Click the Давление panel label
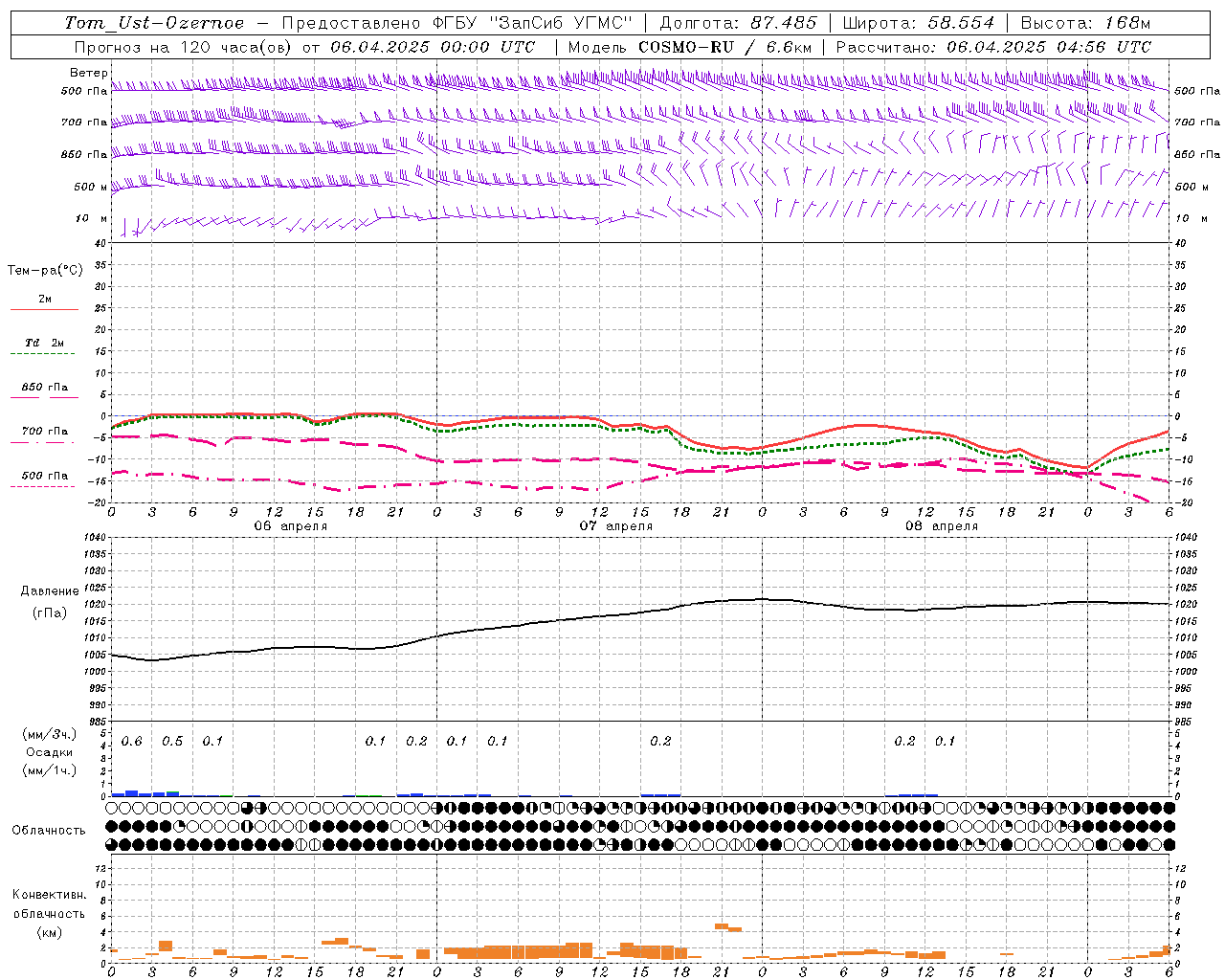The width and height of the screenshot is (1225, 980). point(50,591)
